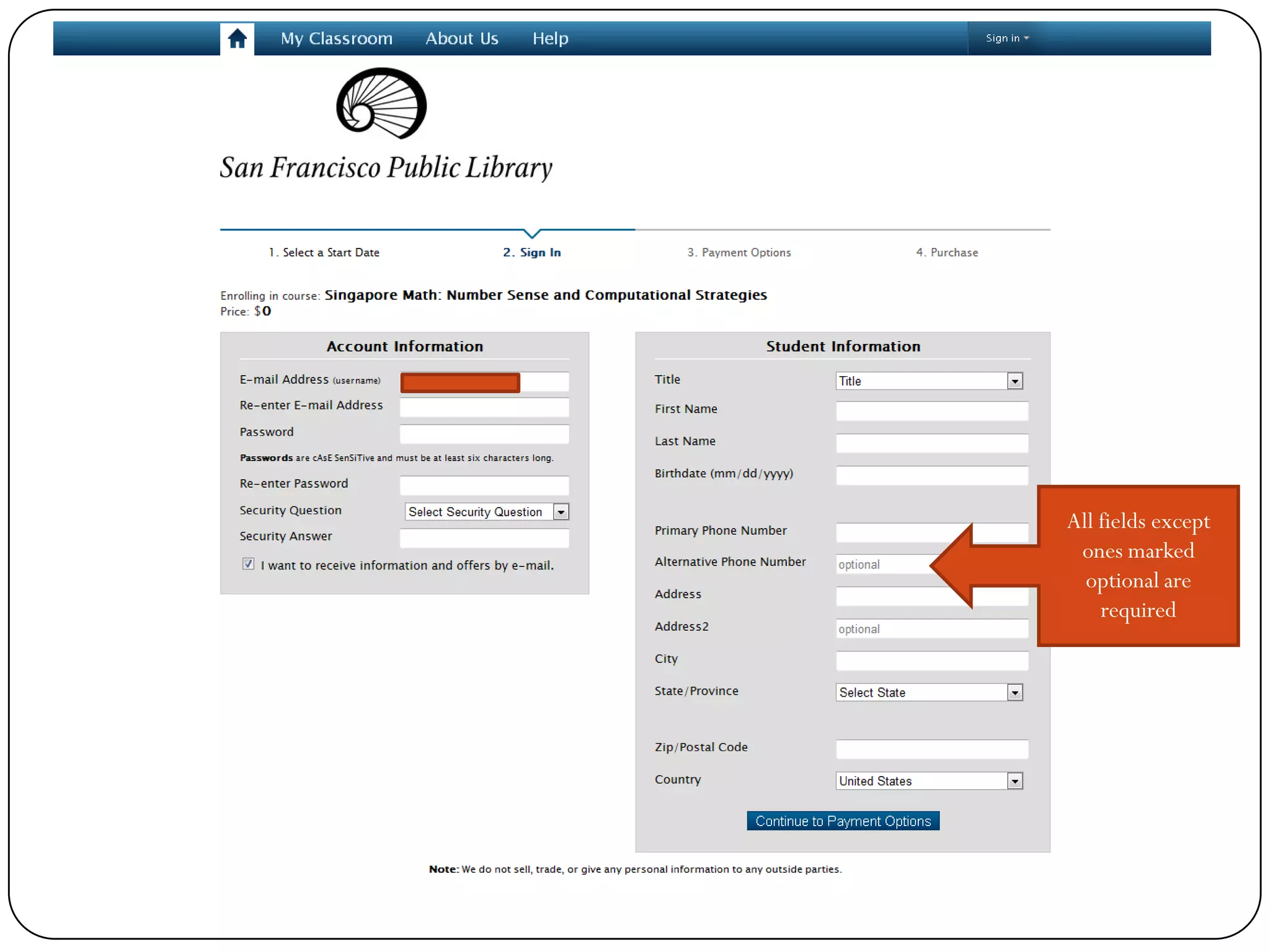Open the Country dropdown showing United States
This screenshot has height=952, width=1270.
coord(928,781)
